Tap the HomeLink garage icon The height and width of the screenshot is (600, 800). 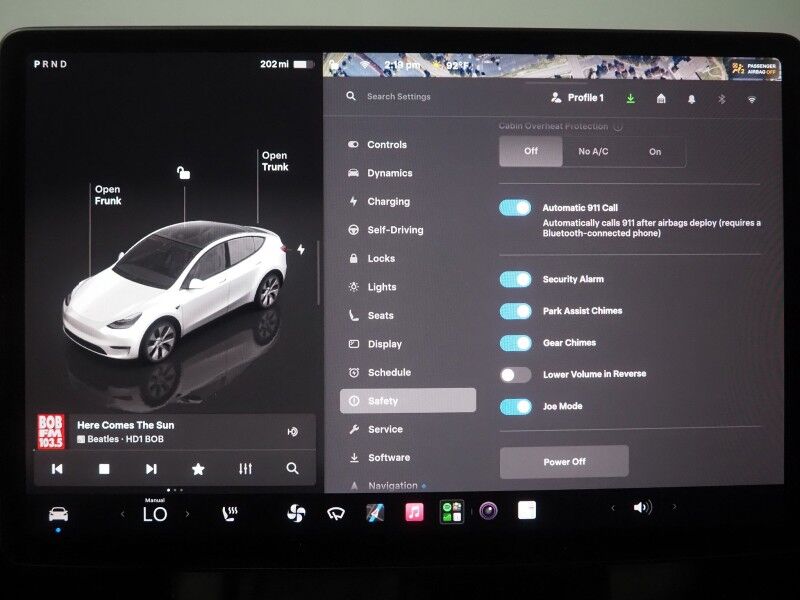pyautogui.click(x=661, y=98)
